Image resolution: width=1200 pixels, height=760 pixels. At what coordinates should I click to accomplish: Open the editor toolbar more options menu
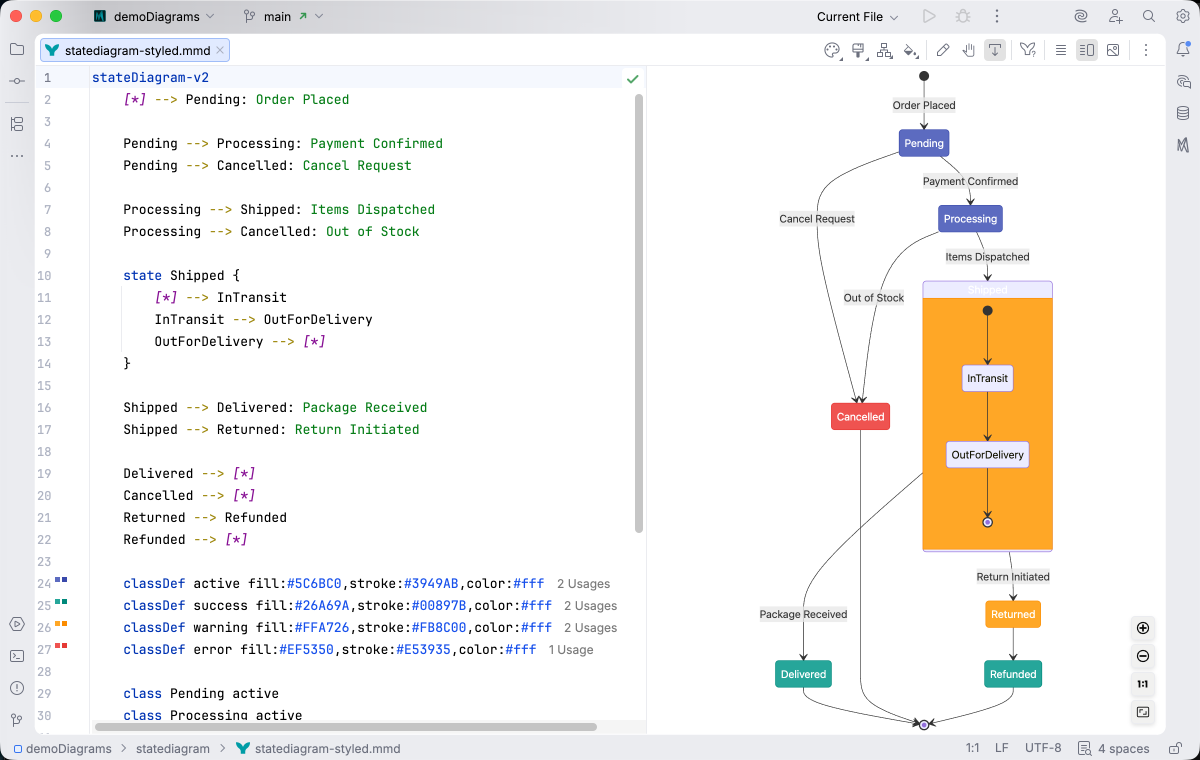(x=1146, y=50)
